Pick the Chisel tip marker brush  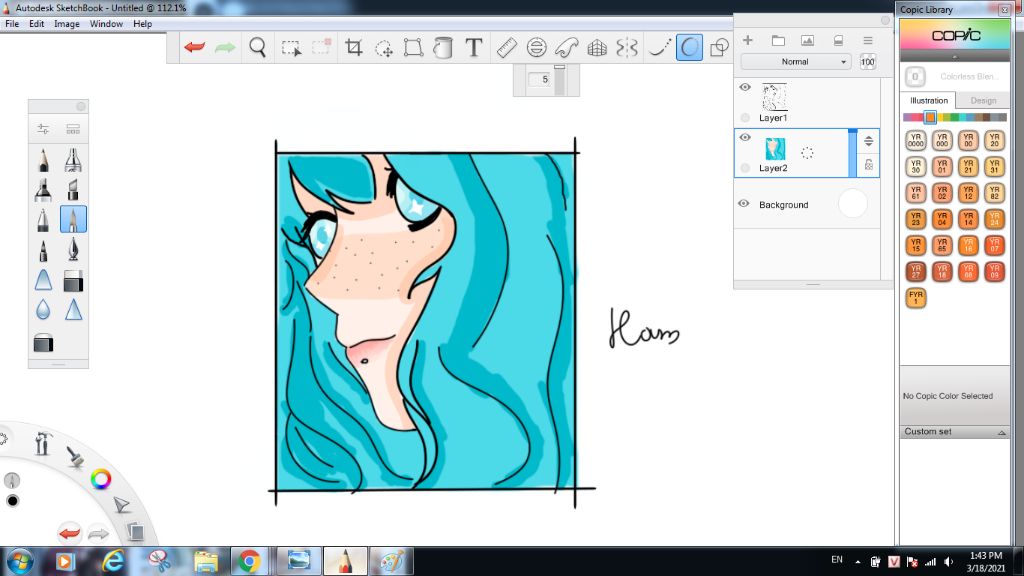point(72,189)
